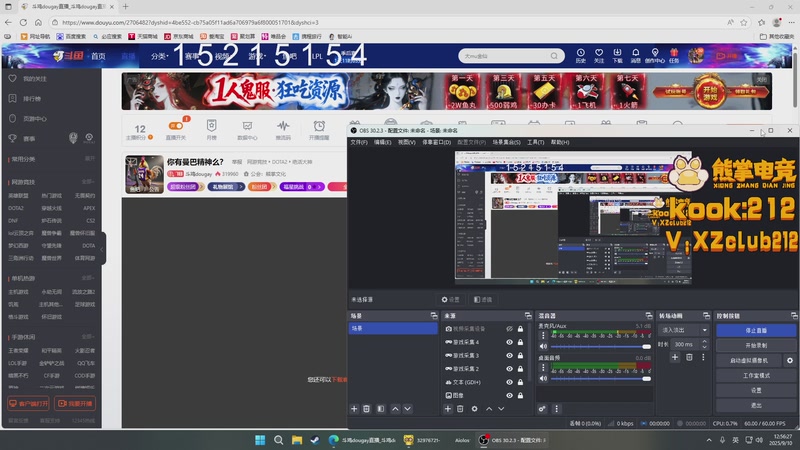Click 开始录制 start recording button
The height and width of the screenshot is (450, 800).
click(756, 345)
